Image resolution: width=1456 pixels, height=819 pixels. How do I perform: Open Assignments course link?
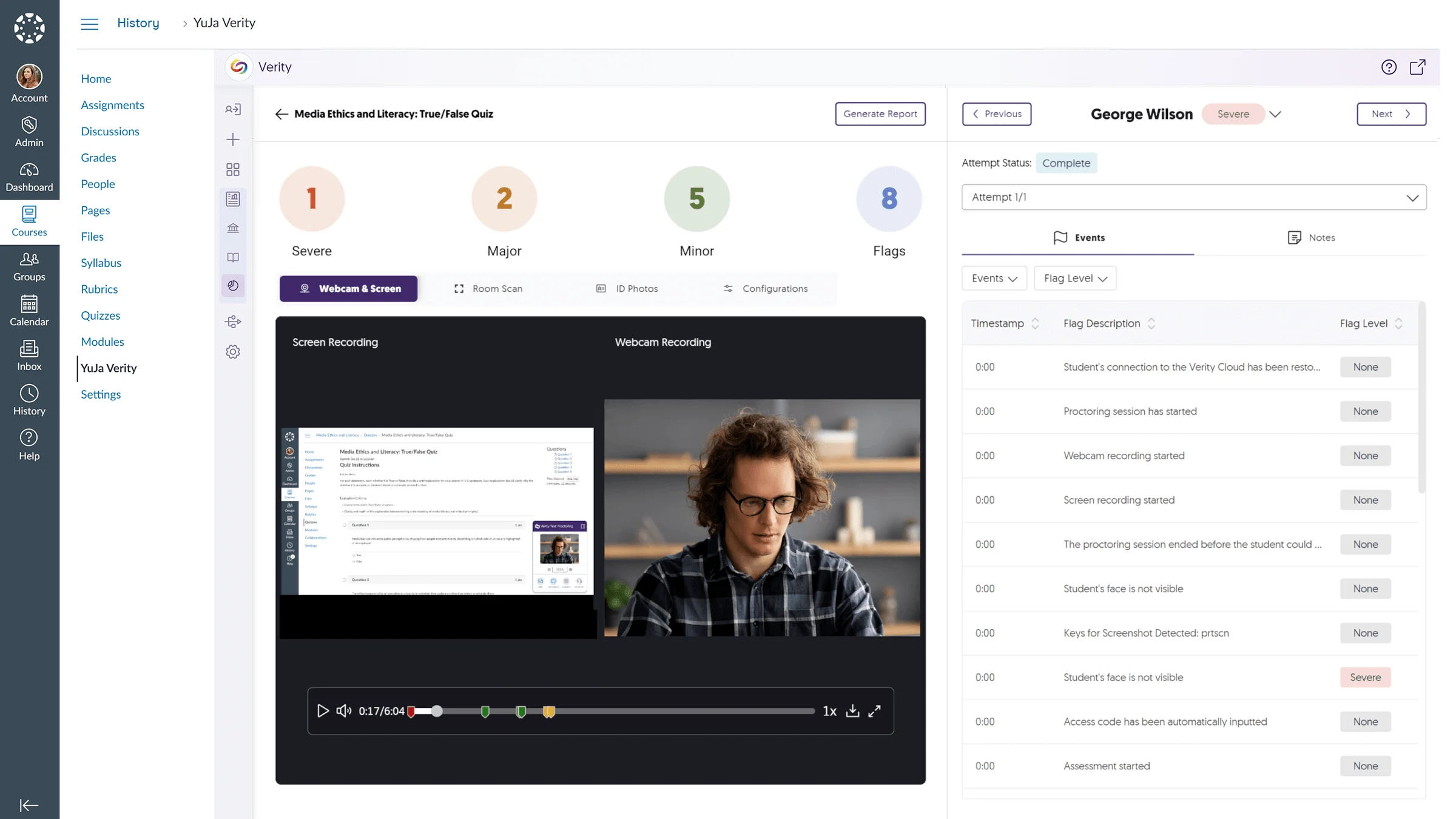tap(113, 105)
